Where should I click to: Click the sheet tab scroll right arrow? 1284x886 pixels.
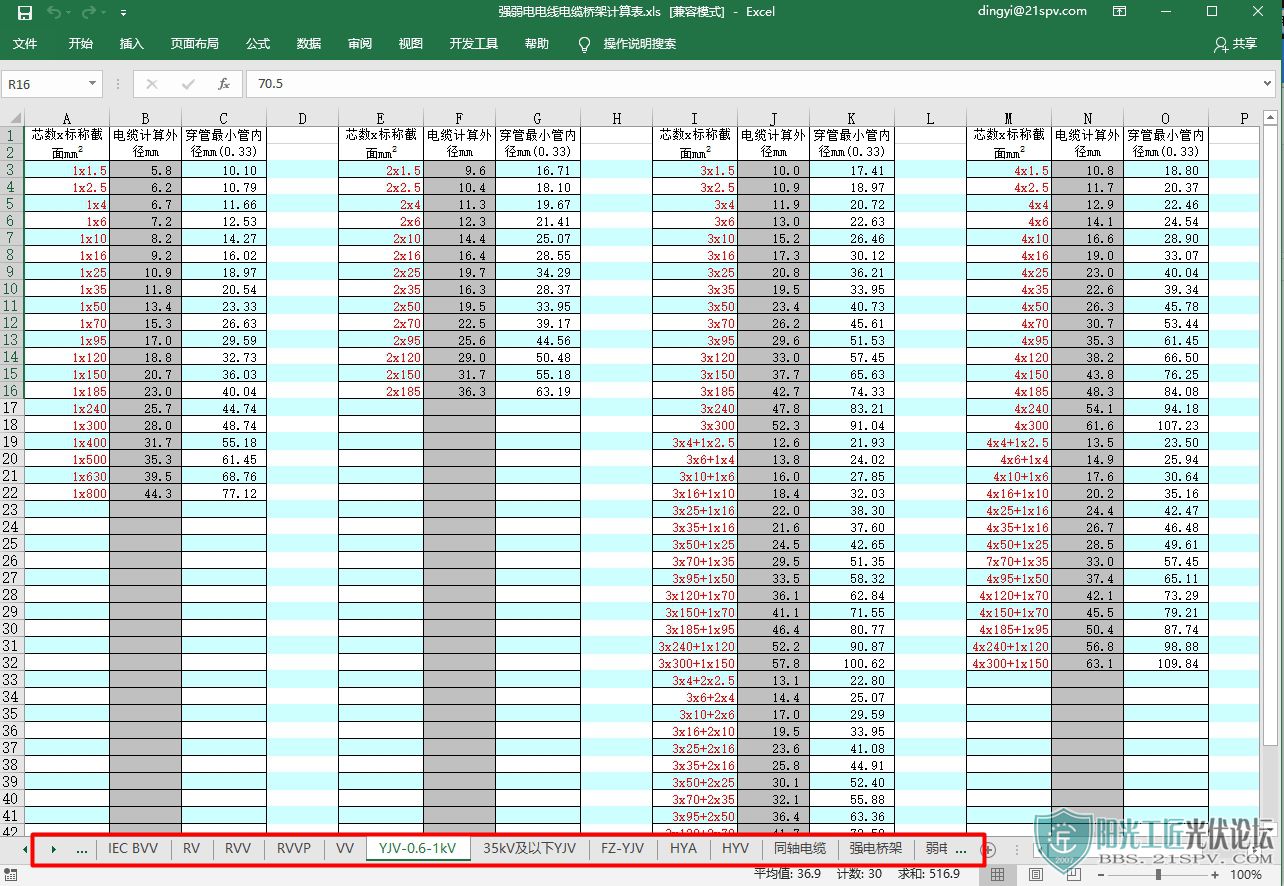click(53, 849)
